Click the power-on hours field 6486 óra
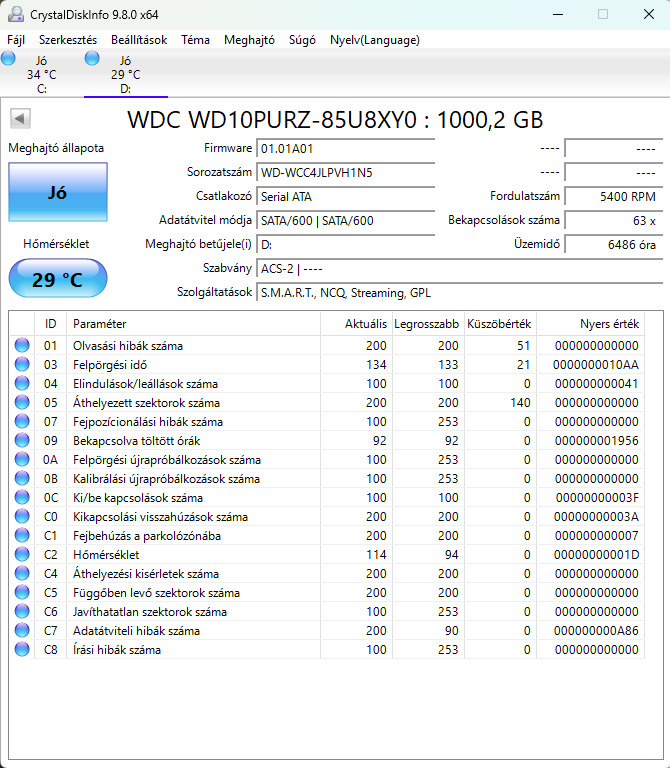670x768 pixels. (x=614, y=244)
